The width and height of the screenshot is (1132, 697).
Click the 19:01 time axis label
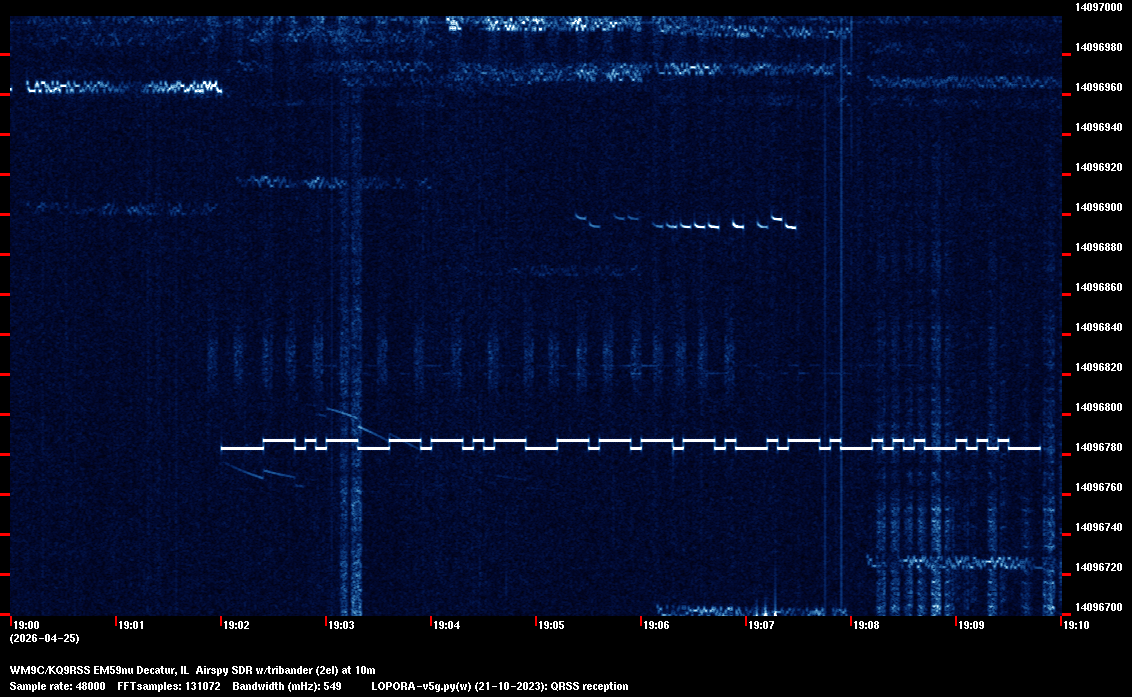131,625
